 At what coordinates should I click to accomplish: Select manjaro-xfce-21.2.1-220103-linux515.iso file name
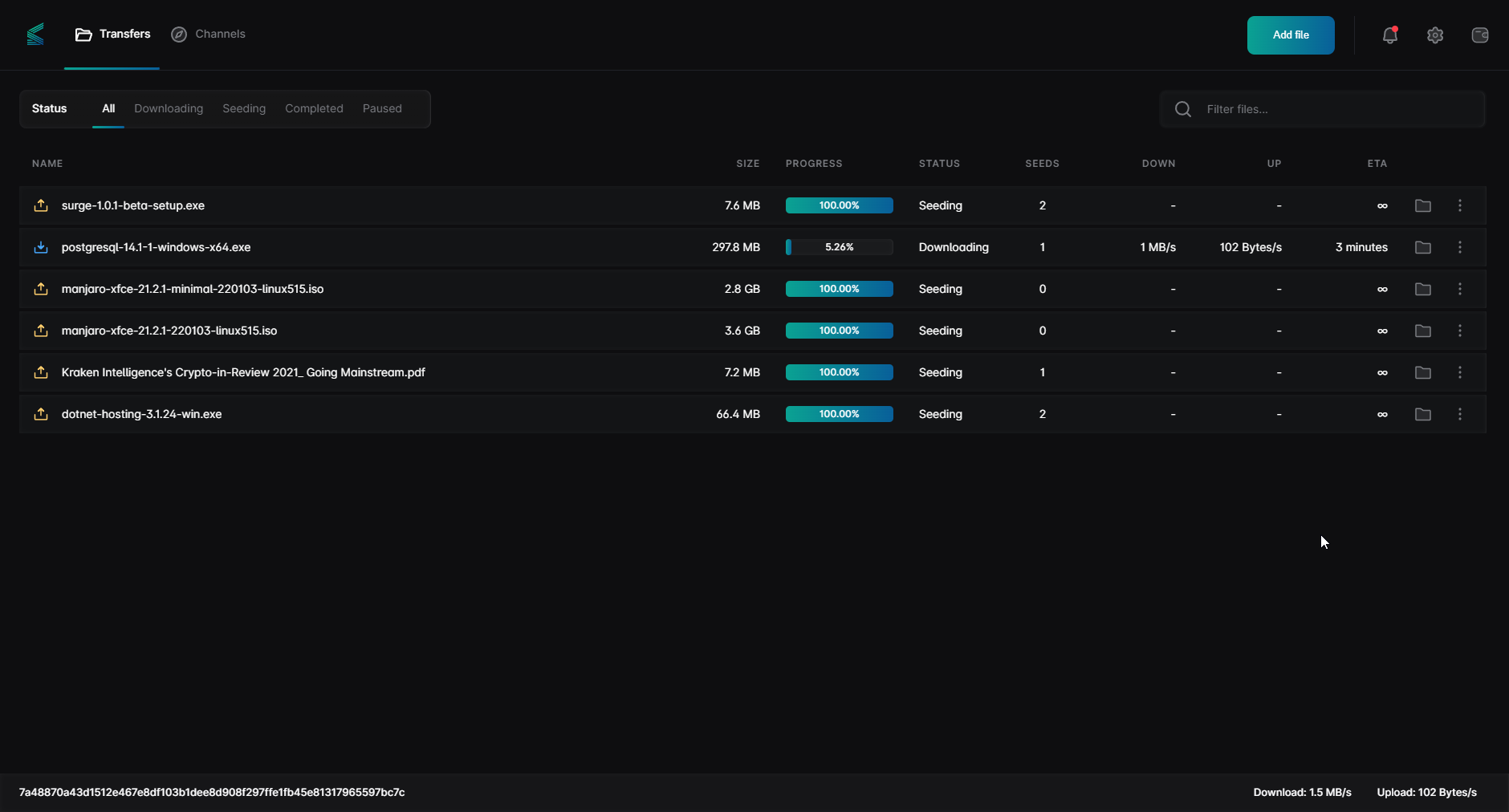coord(169,331)
